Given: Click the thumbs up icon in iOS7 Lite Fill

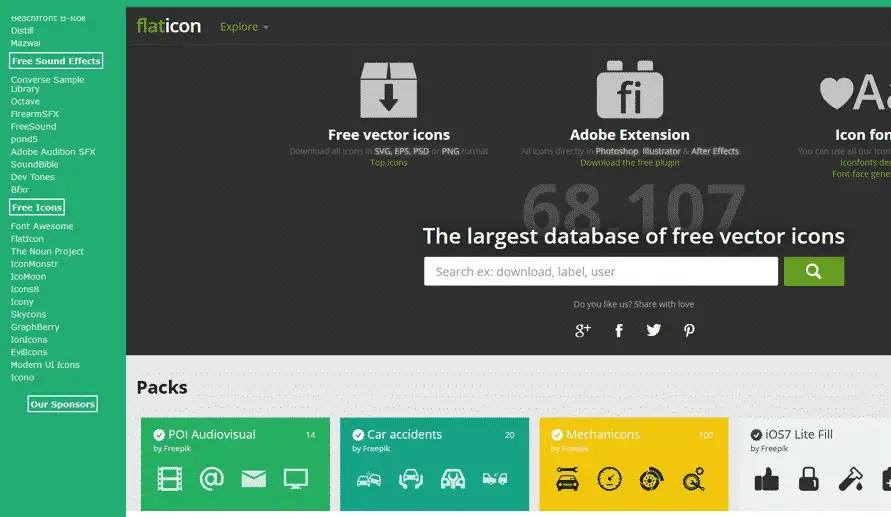Looking at the screenshot, I should tap(767, 479).
